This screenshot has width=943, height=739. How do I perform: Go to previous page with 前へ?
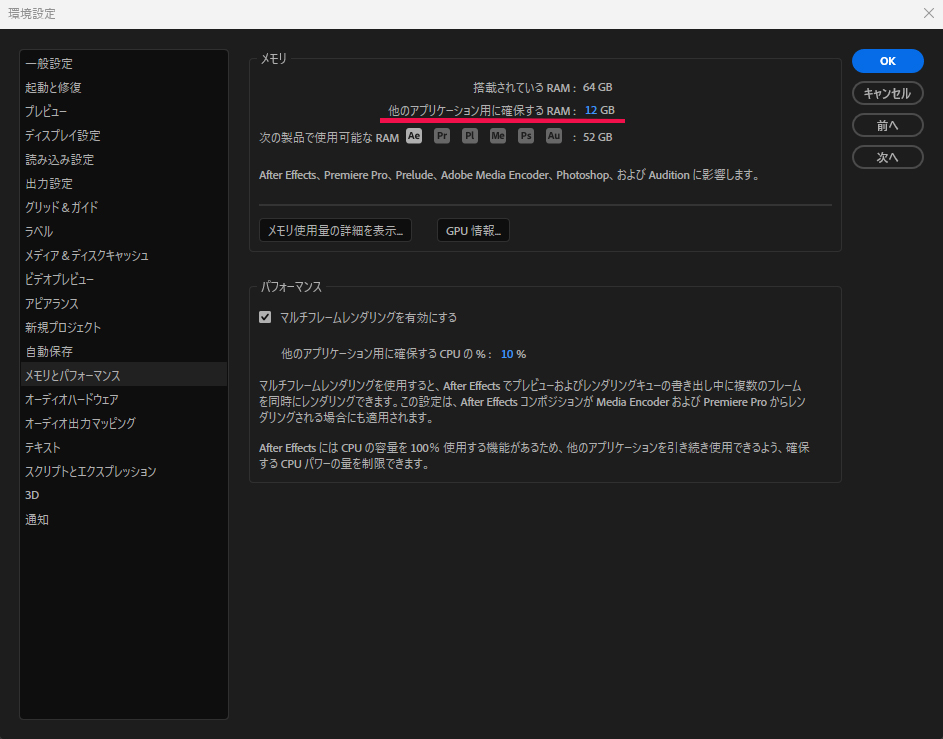tap(887, 125)
